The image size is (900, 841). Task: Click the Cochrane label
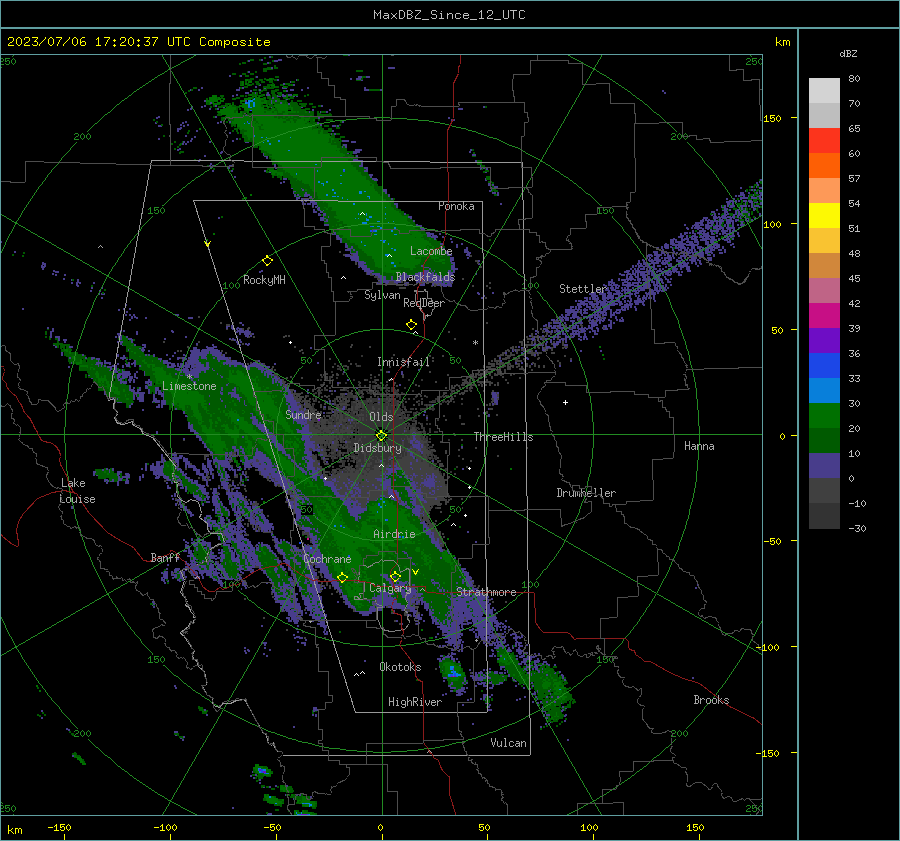coord(327,559)
